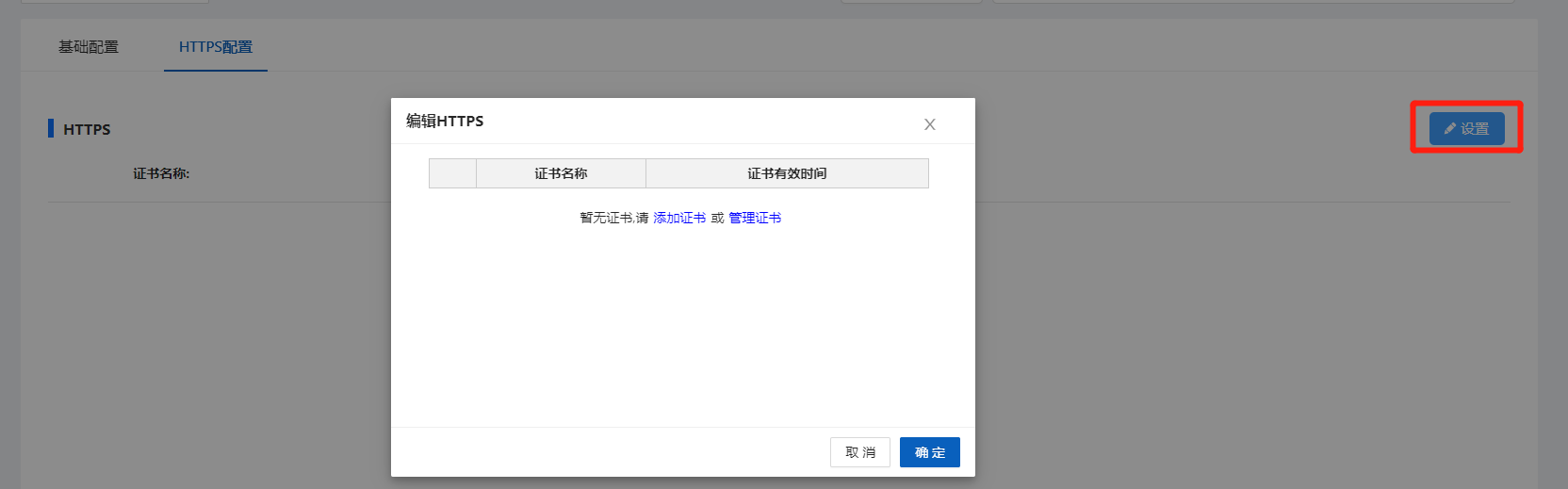
Task: Click the 暂无证书,请 empty message text
Action: click(x=614, y=218)
